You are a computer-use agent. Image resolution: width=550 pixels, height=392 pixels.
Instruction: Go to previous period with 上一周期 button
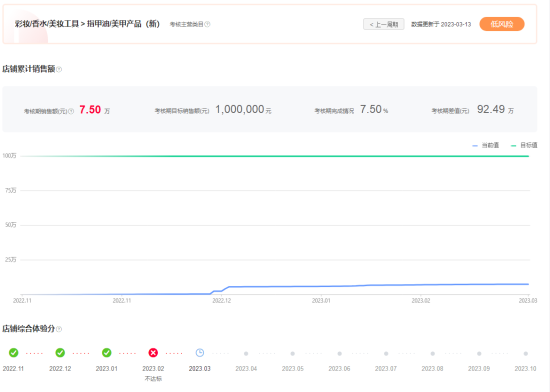384,24
